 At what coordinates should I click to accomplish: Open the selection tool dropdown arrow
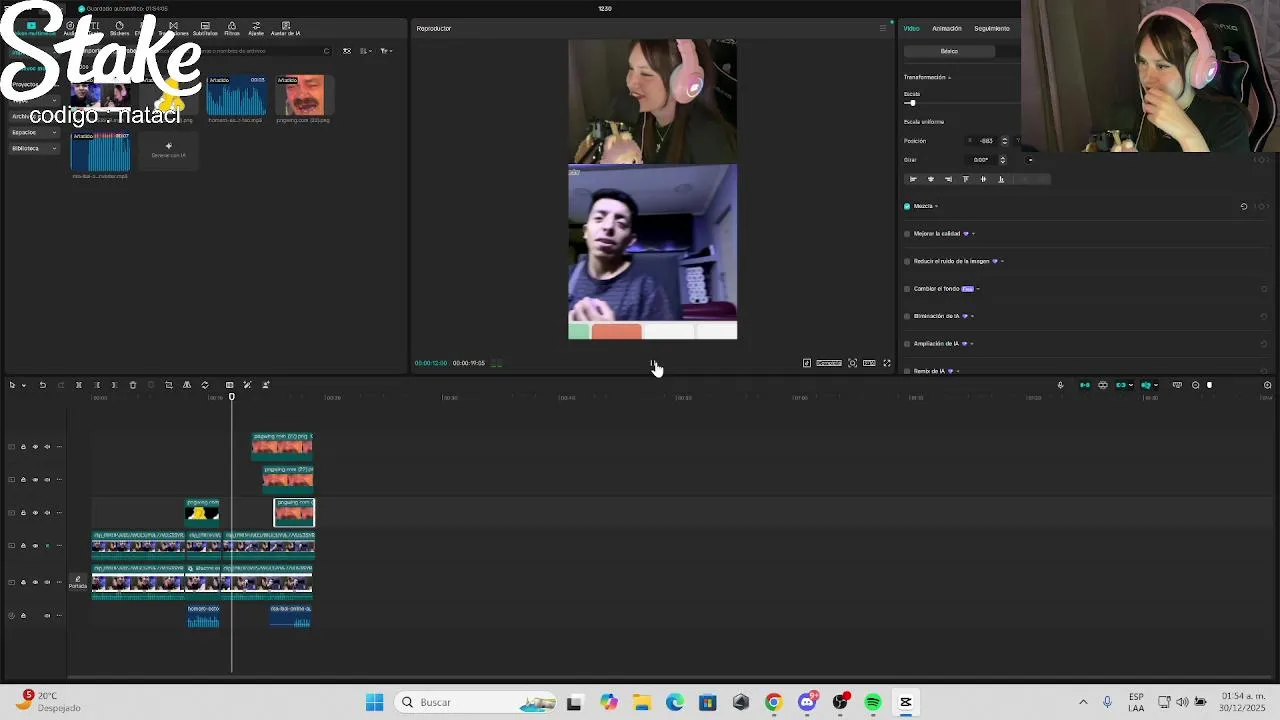click(23, 385)
